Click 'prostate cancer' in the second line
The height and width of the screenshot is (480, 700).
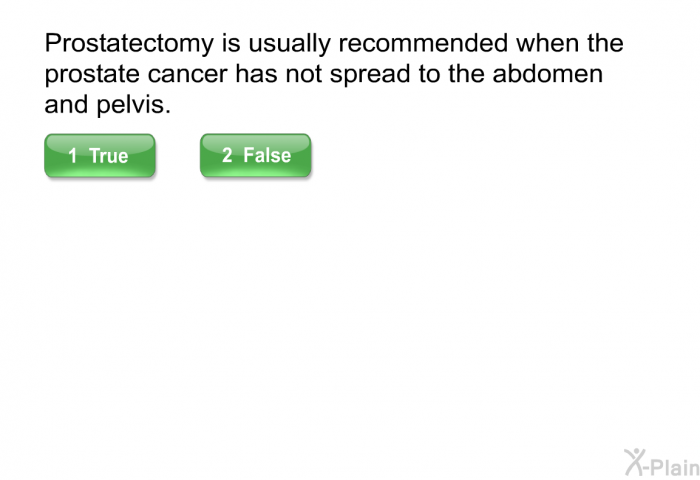point(136,74)
